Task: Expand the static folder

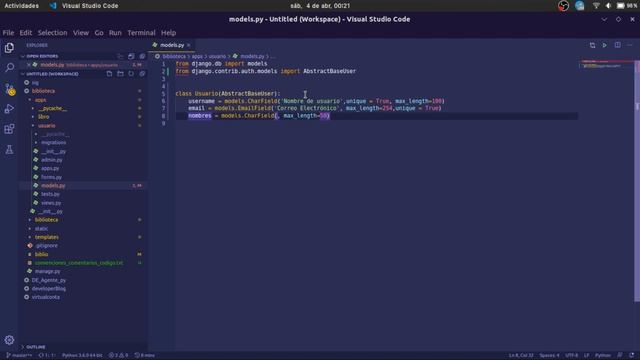Action: (41, 229)
